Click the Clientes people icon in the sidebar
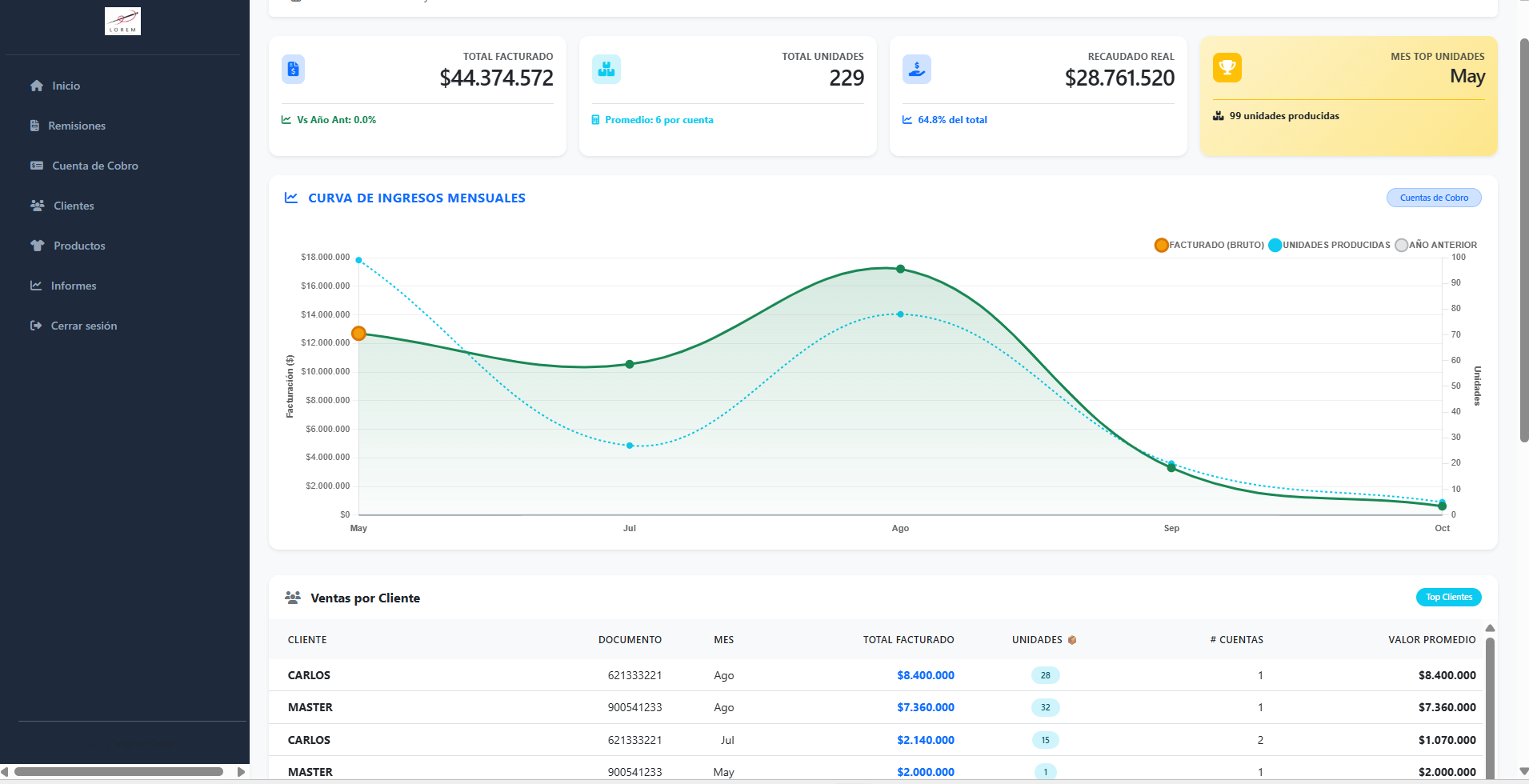The image size is (1529, 784). coord(38,206)
